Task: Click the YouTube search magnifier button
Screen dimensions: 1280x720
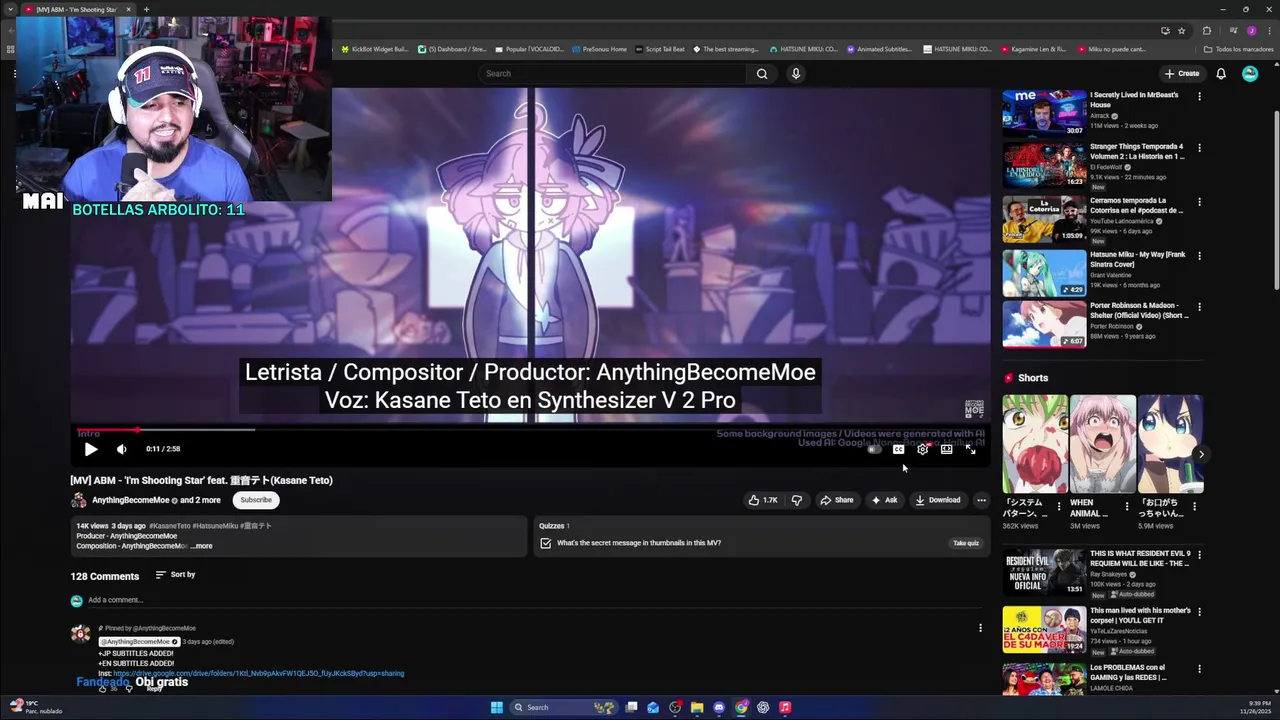Action: point(762,73)
